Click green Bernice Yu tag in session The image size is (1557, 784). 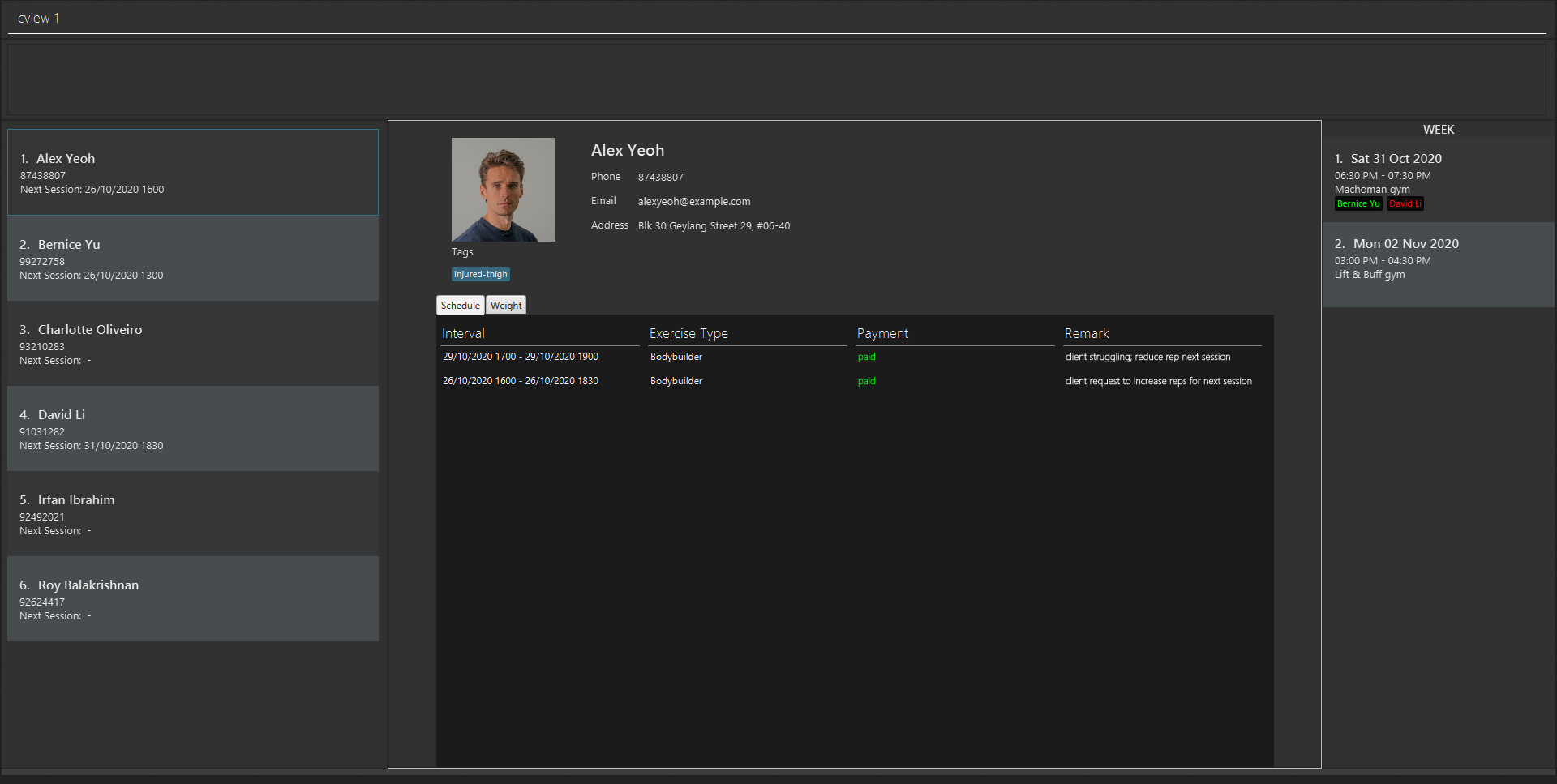(1358, 204)
